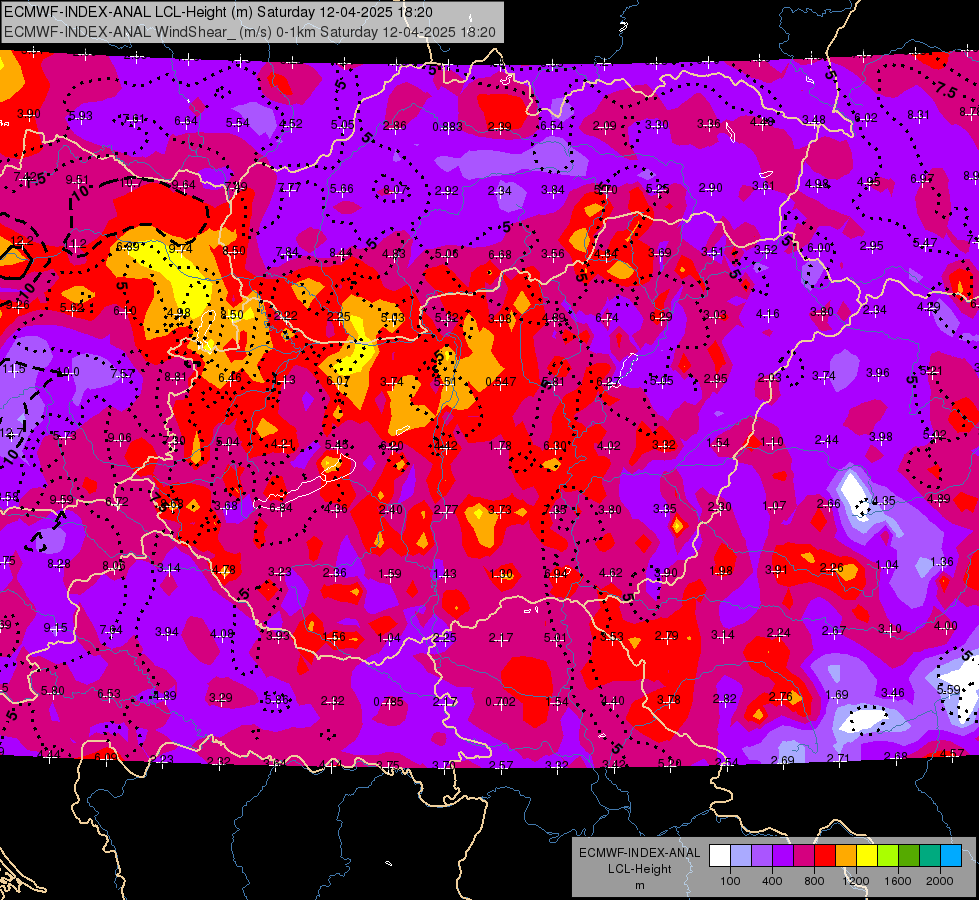Click the lime green legend swatch
Viewport: 979px width, 900px height.
point(888,856)
